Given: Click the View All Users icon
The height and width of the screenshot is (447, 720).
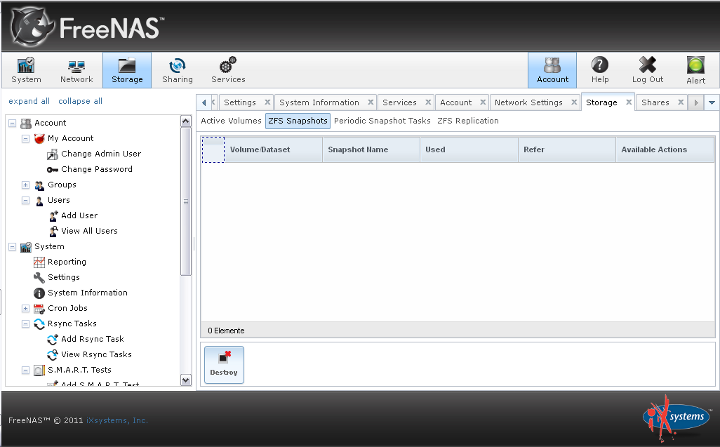Looking at the screenshot, I should [x=53, y=231].
